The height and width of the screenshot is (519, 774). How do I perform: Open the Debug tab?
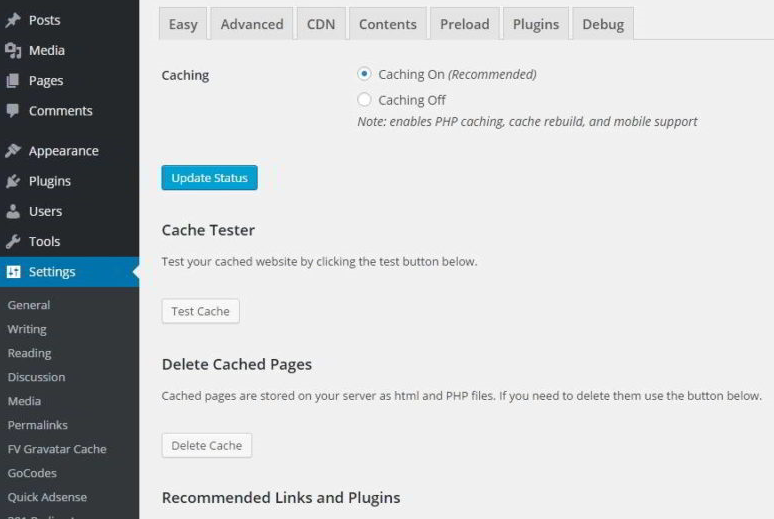(603, 24)
